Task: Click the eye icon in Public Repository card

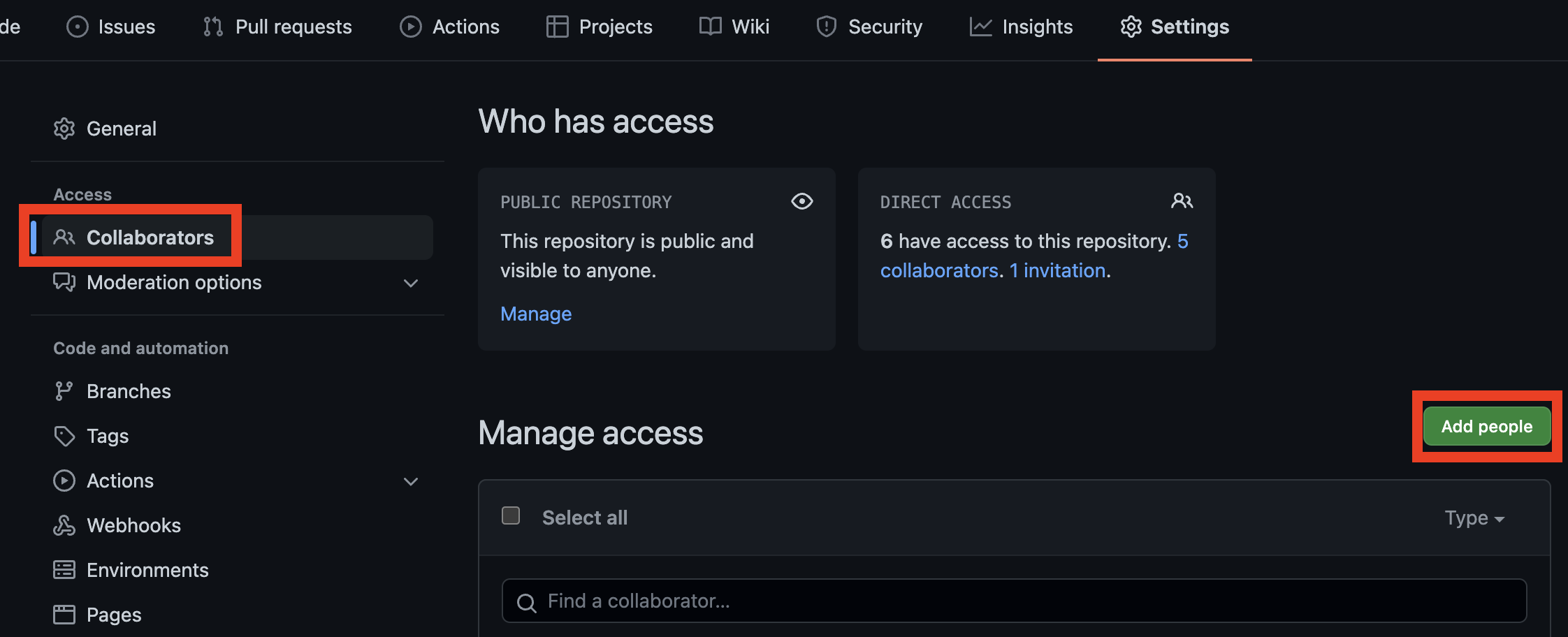Action: click(x=801, y=202)
